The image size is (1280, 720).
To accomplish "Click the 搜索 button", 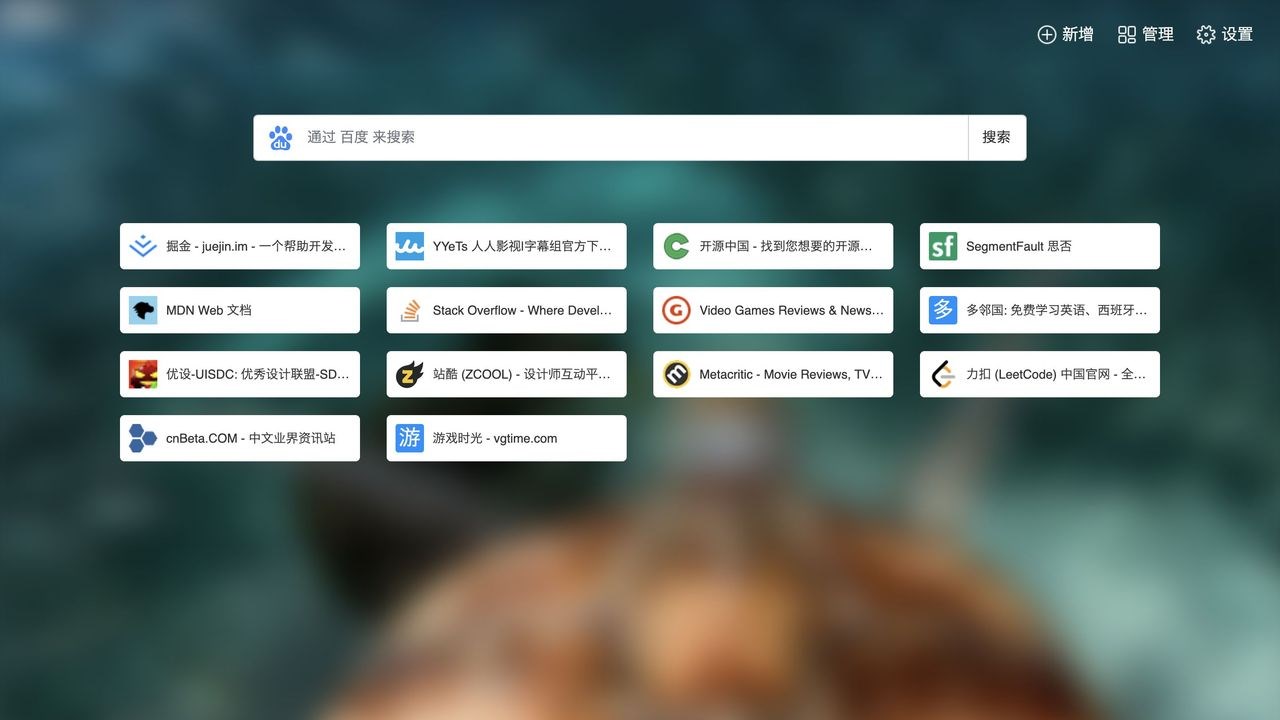I will tap(997, 138).
